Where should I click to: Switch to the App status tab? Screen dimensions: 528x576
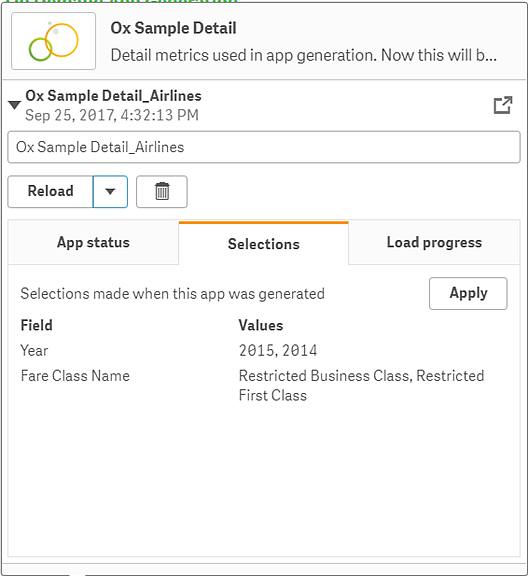93,242
